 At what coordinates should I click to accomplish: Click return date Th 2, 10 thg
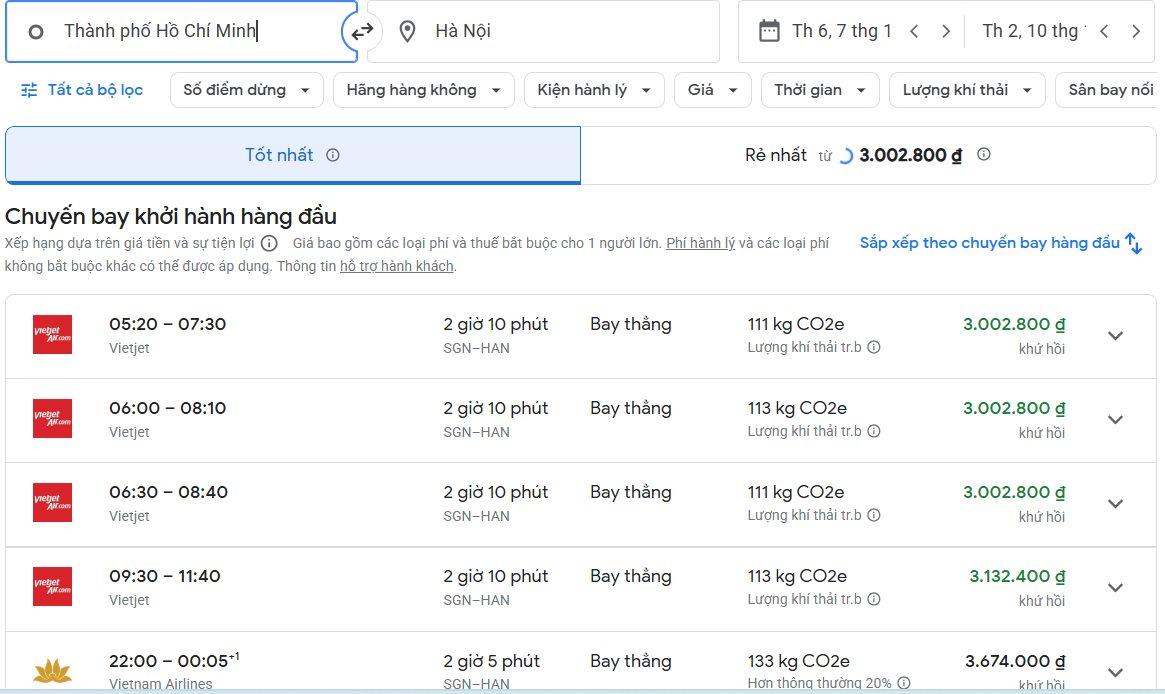pyautogui.click(x=1033, y=31)
